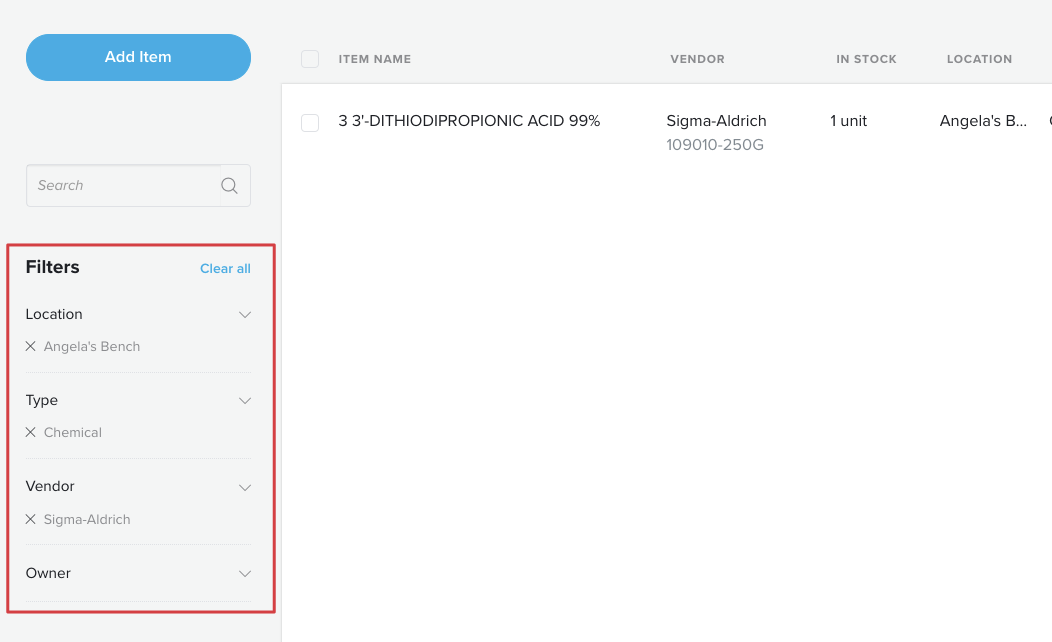The width and height of the screenshot is (1052, 642).
Task: Expand the Type filter chevron
Action: 245,401
